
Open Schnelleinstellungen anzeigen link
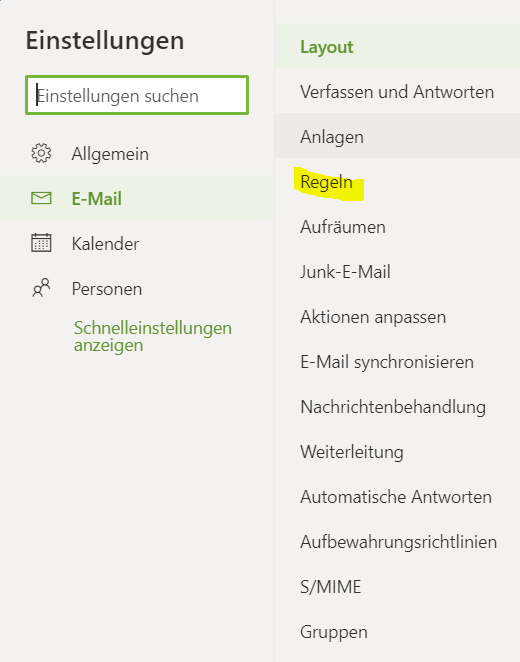pos(153,336)
